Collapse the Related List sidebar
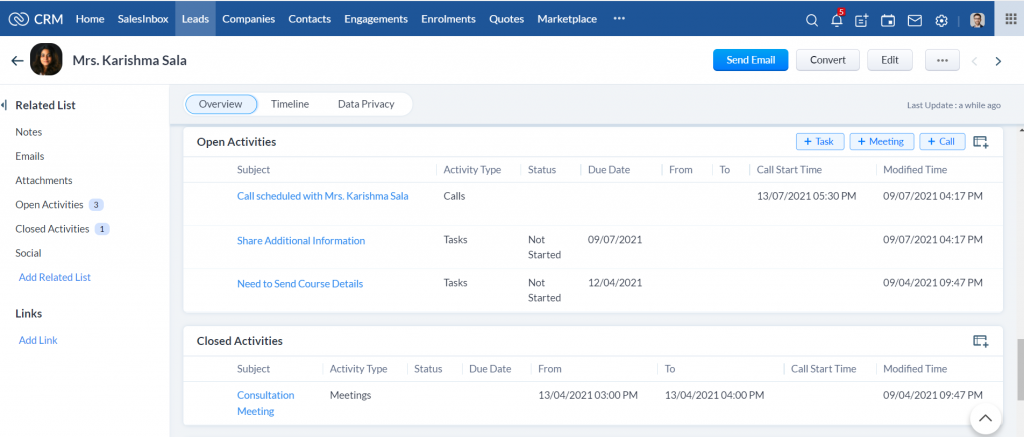1024x437 pixels. click(5, 105)
